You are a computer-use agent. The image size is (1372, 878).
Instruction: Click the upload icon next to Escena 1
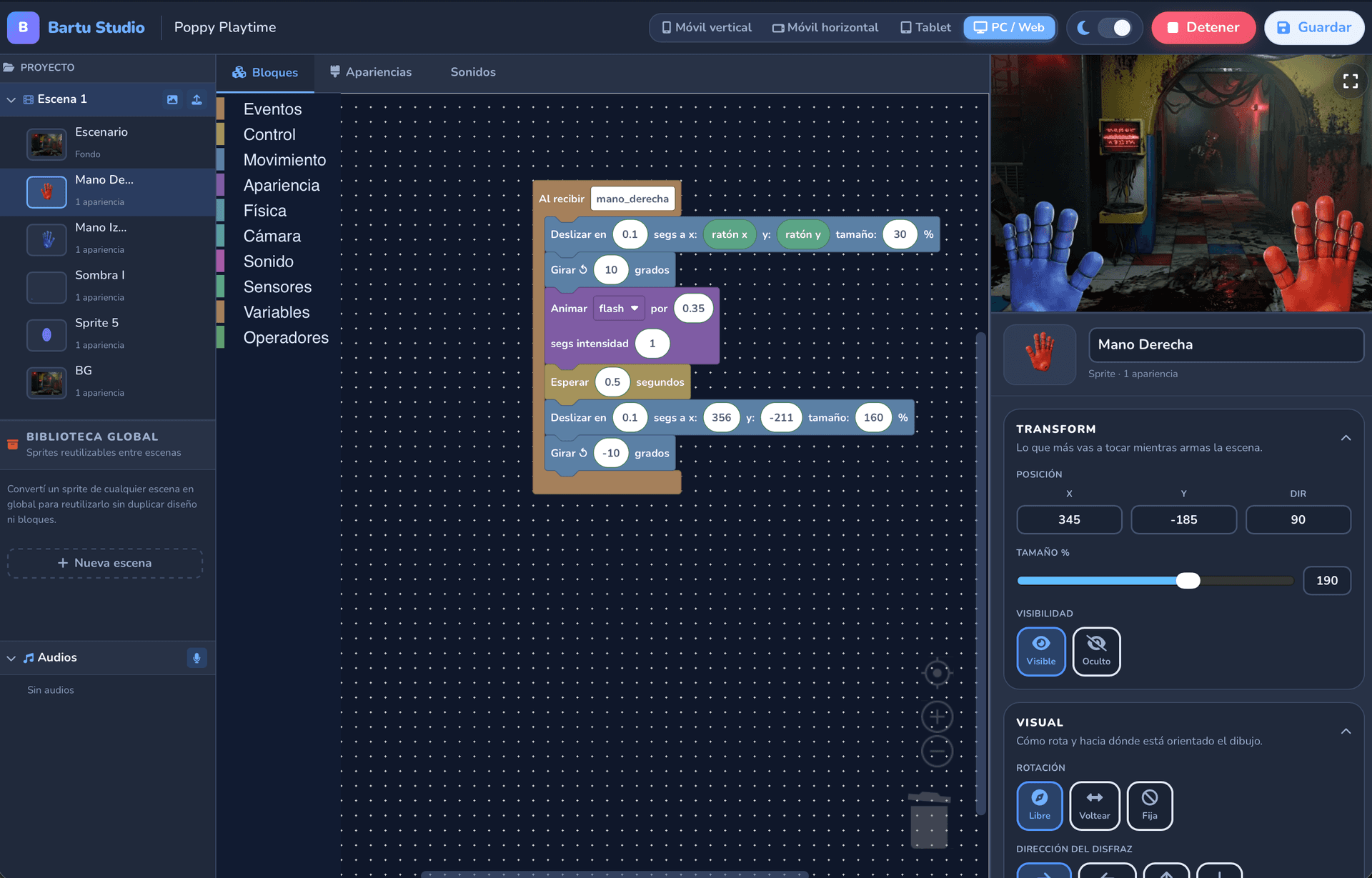tap(197, 99)
